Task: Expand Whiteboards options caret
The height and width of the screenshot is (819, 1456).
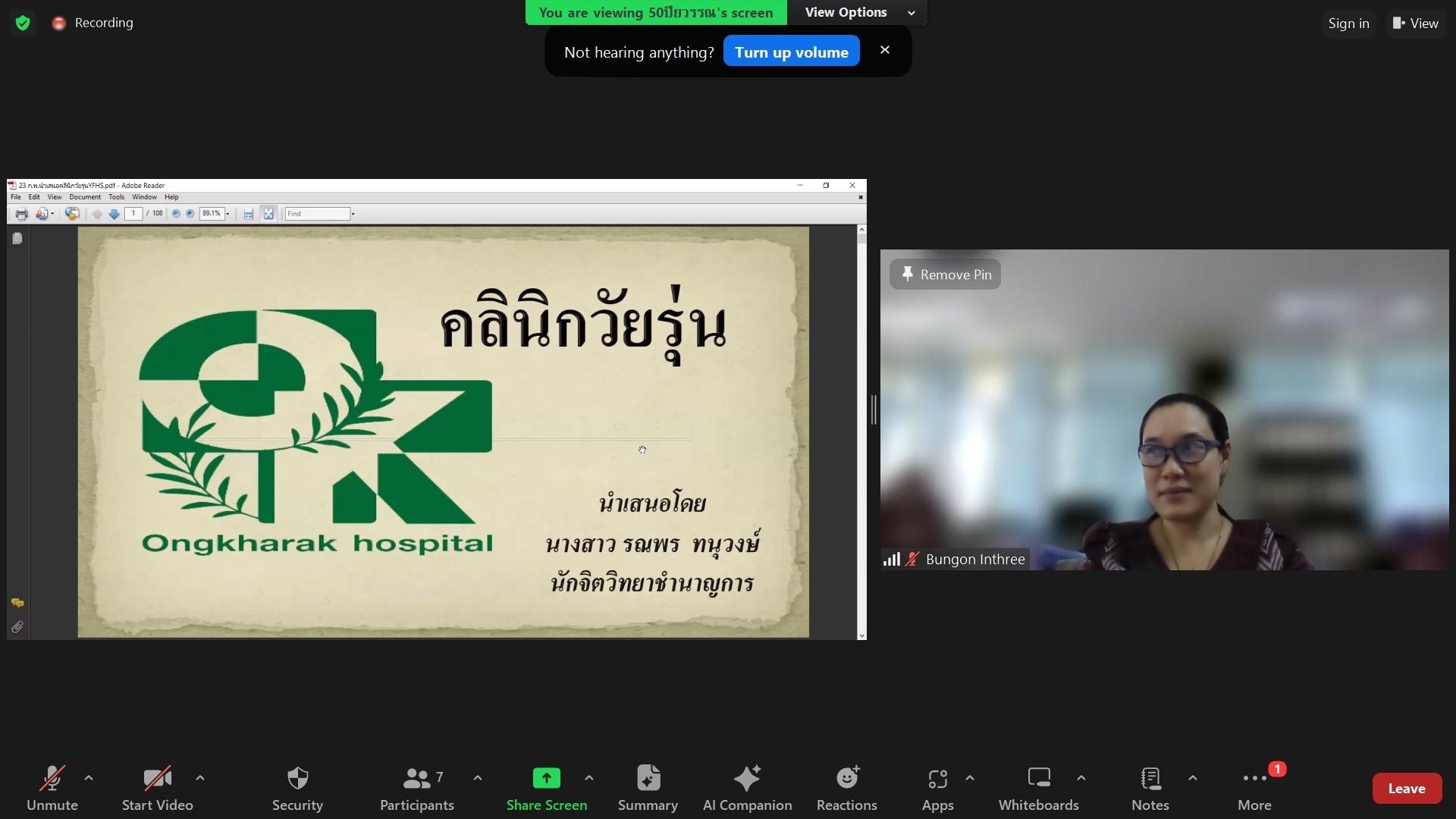Action: pyautogui.click(x=1081, y=778)
